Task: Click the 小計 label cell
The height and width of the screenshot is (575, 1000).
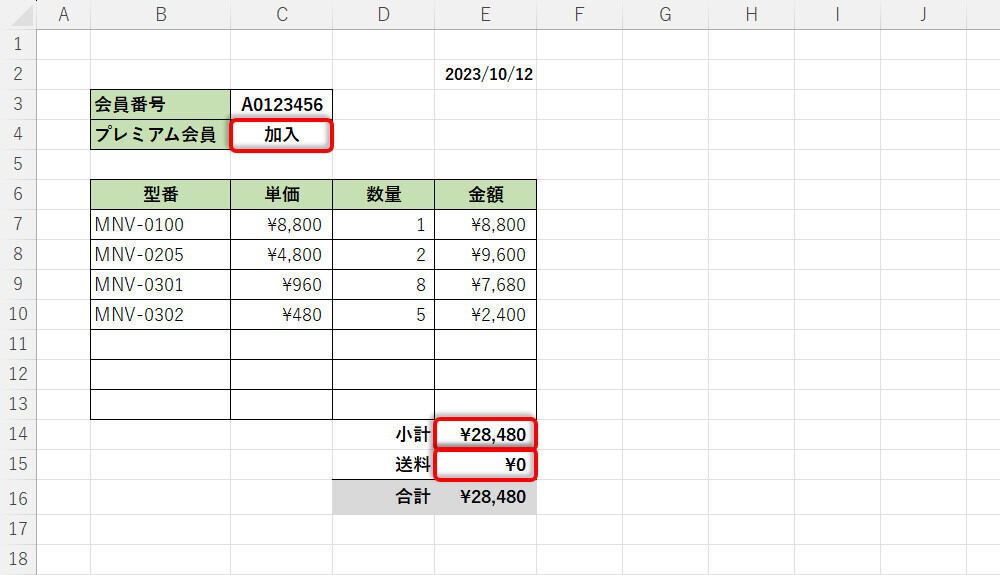Action: click(x=384, y=434)
